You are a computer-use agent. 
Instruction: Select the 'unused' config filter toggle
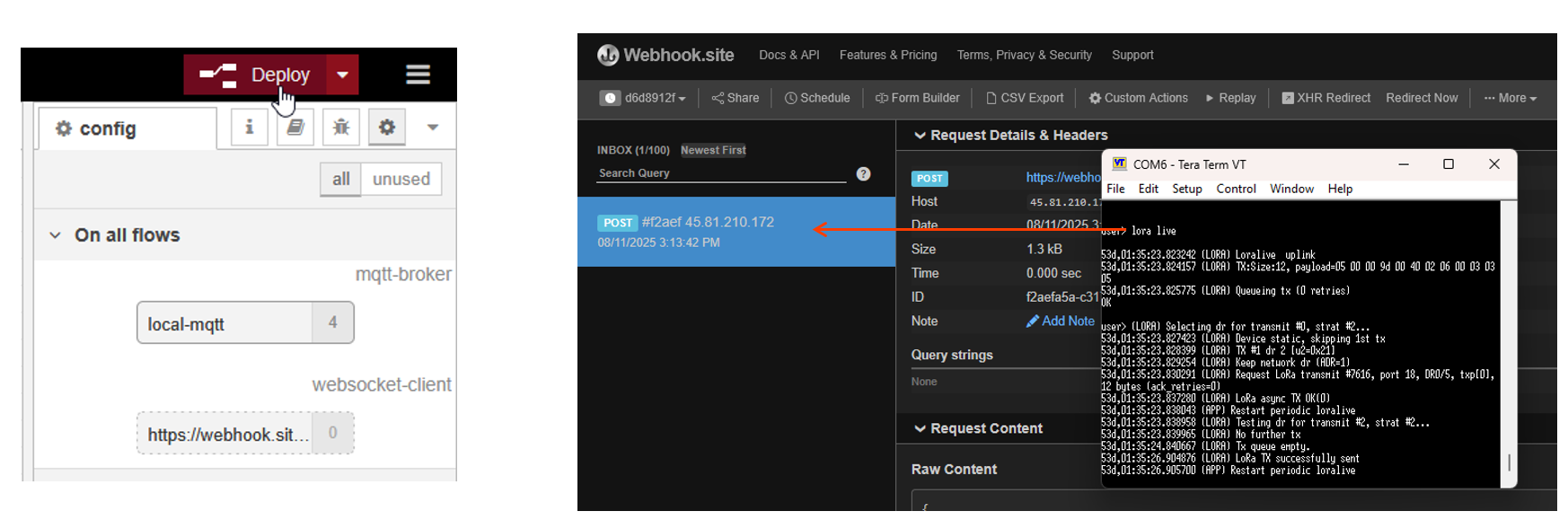click(x=401, y=179)
